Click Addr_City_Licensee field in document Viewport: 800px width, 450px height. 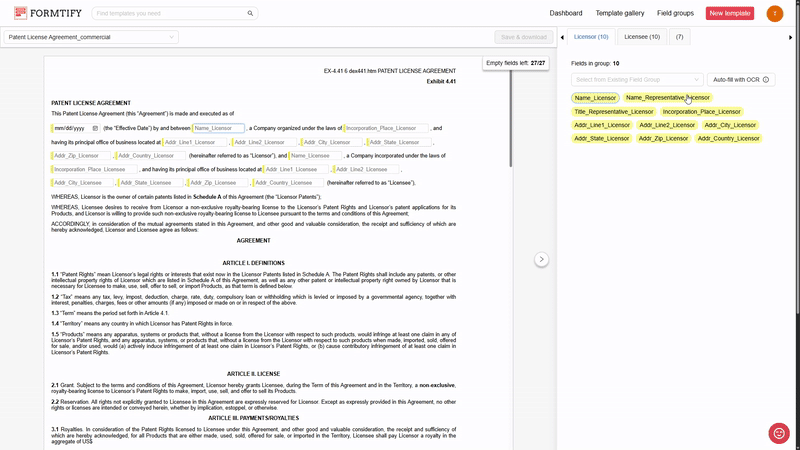pos(82,183)
